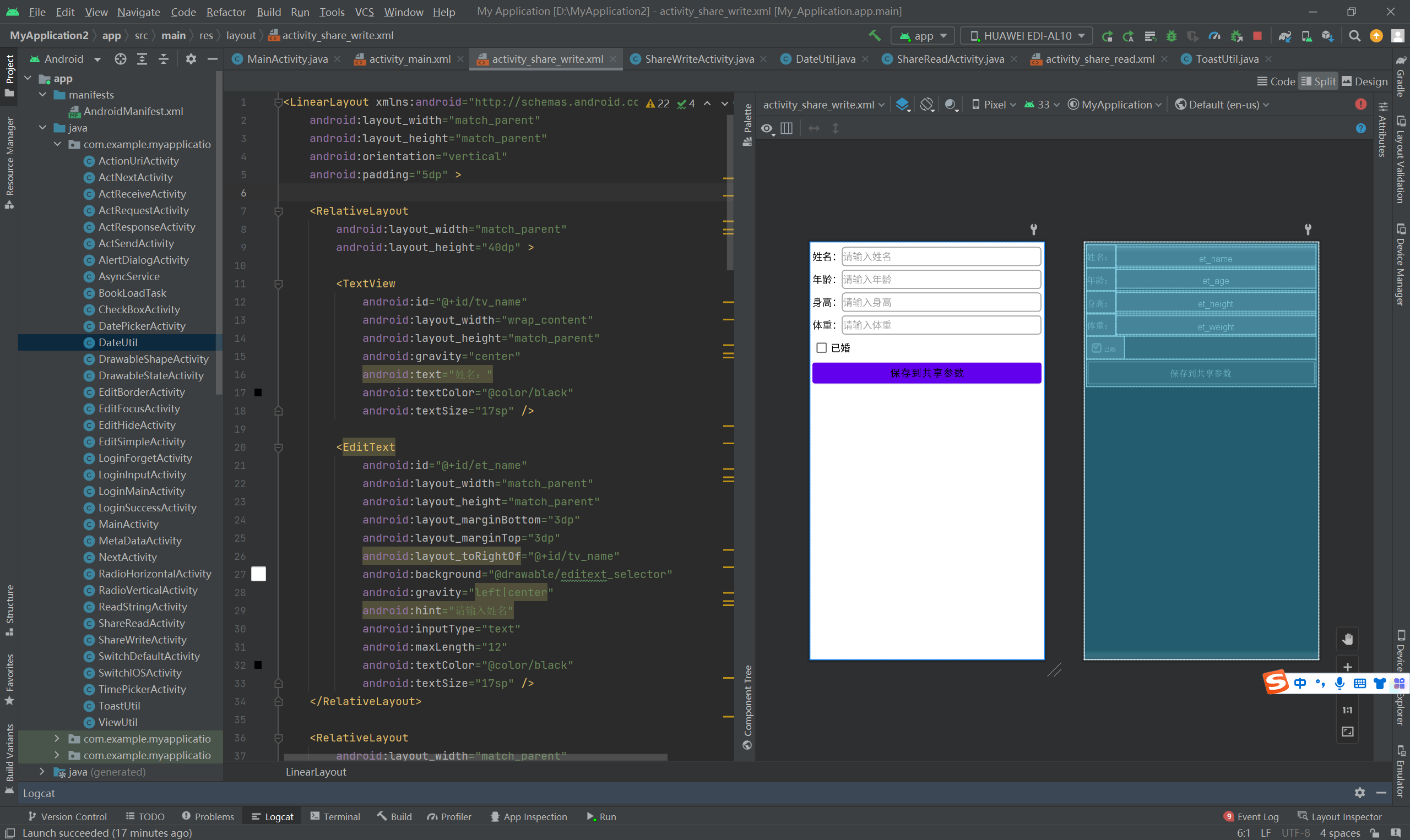Select the pan hand tool
Image resolution: width=1410 pixels, height=840 pixels.
coord(1347,639)
